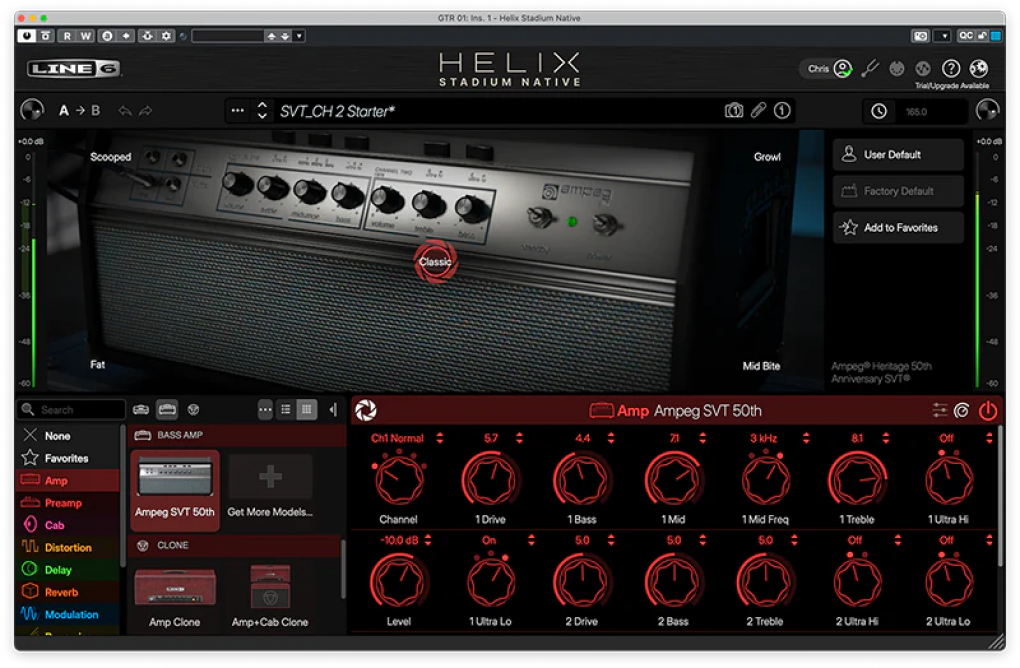Toggle the A to B compare switch
Viewport: 1020px width, 668px height.
point(80,111)
